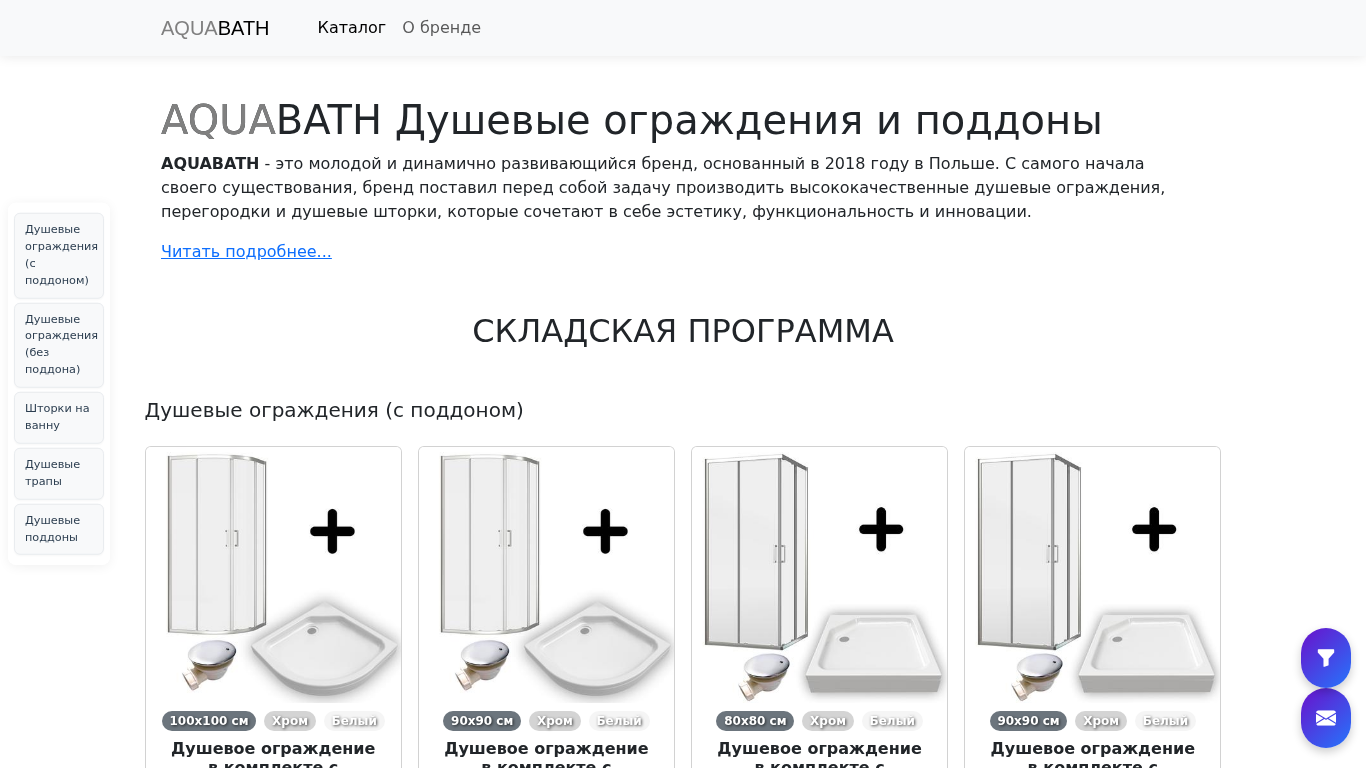Viewport: 1366px width, 768px height.
Task: Click the Душевые ограждения (с поддоном) section heading
Action: coord(334,410)
